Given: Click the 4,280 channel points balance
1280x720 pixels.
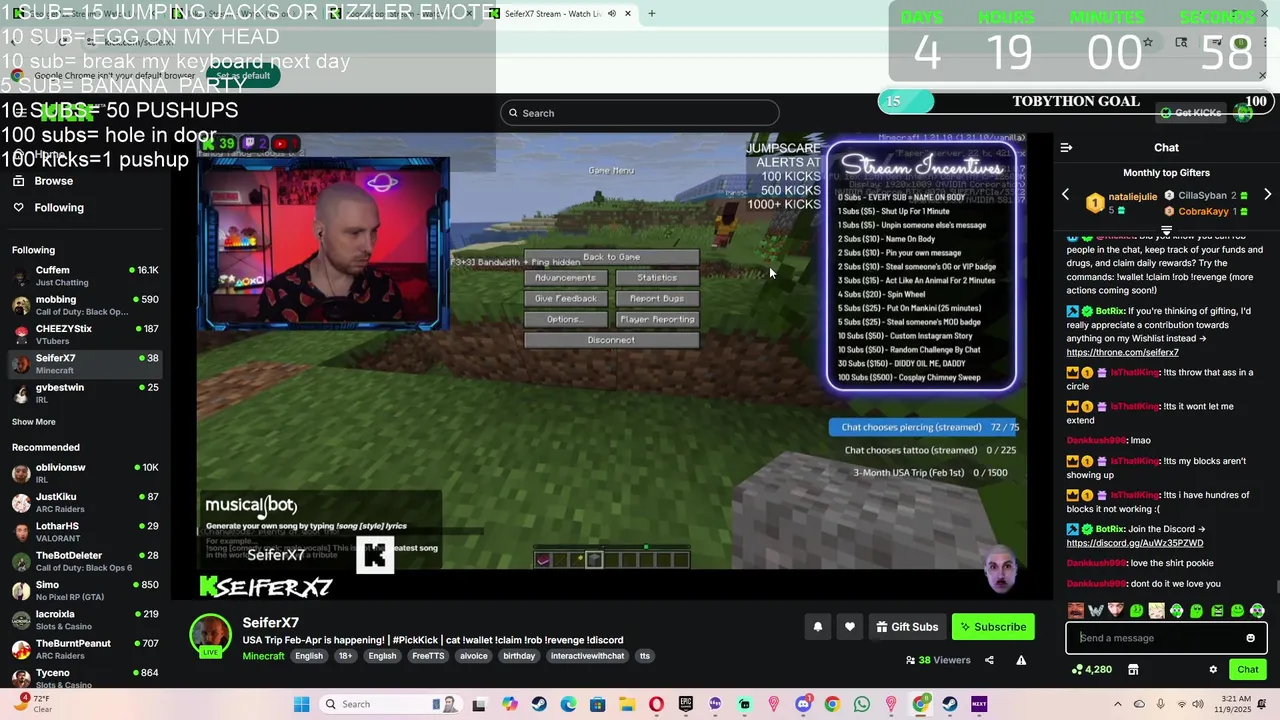Looking at the screenshot, I should tap(1090, 670).
